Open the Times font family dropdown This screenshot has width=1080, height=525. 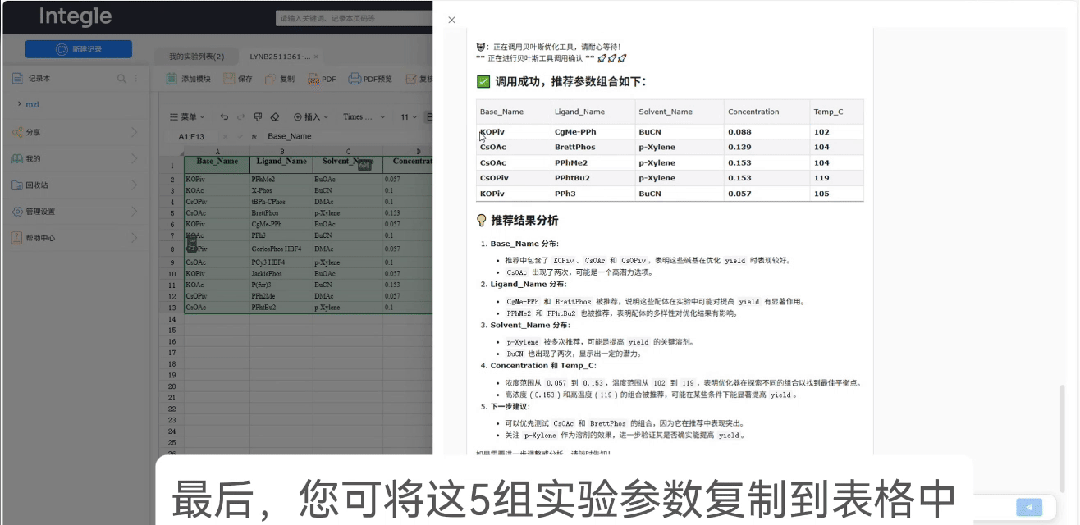pos(363,117)
